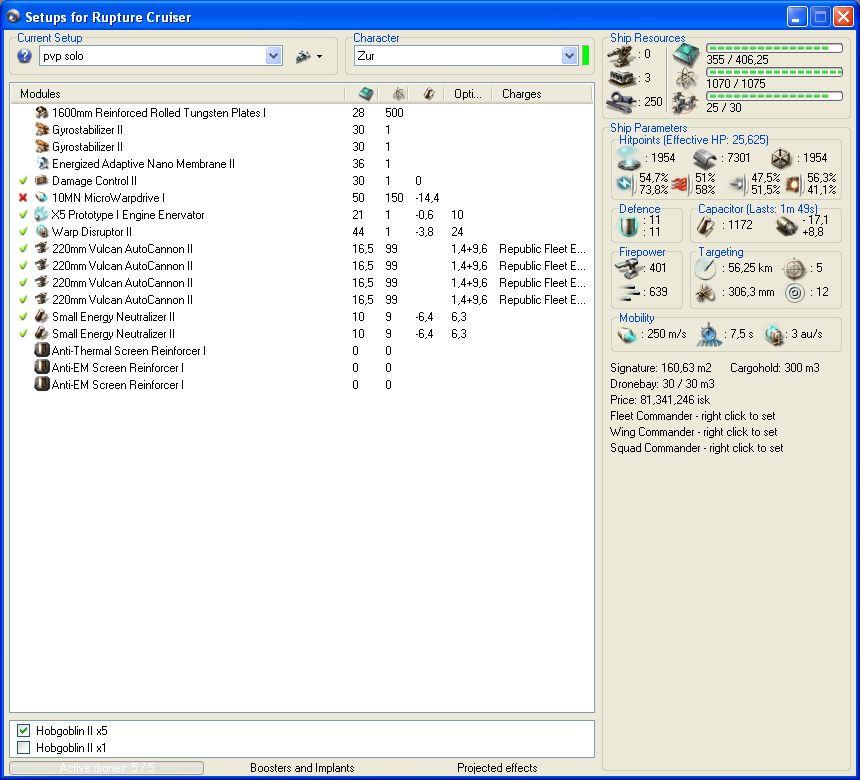
Task: Select the last Anti-EM Screen Reinforcer I icon
Action: 42,385
